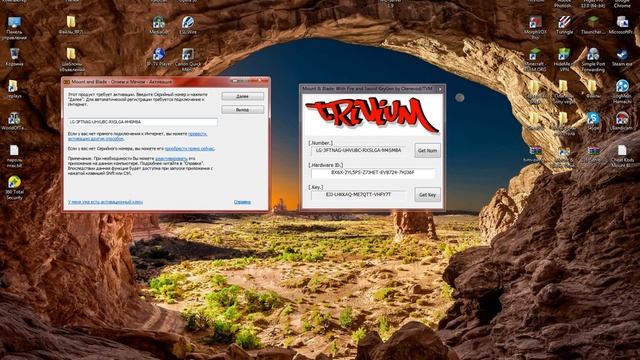Follow the 'деактивировать' link in the note
The width and height of the screenshot is (640, 360).
tap(171, 158)
